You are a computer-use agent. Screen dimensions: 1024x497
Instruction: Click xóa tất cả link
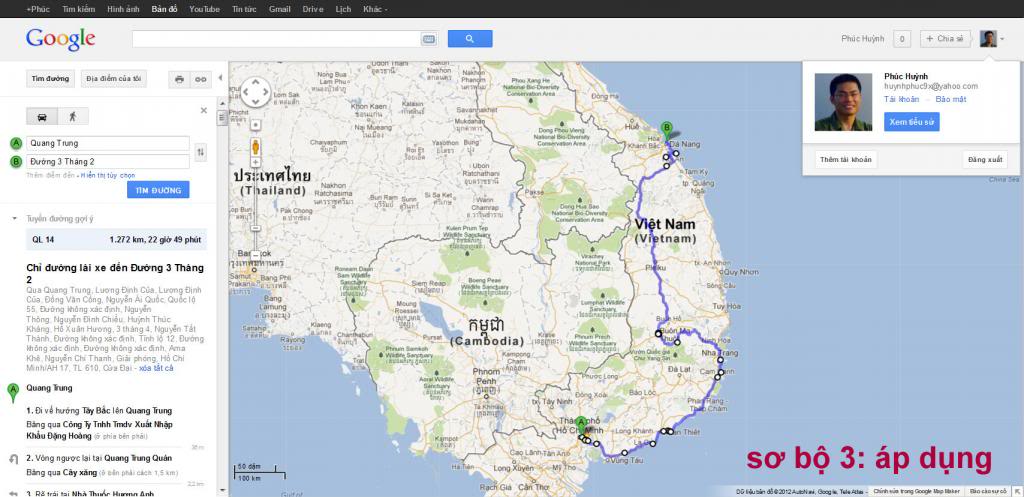(156, 368)
